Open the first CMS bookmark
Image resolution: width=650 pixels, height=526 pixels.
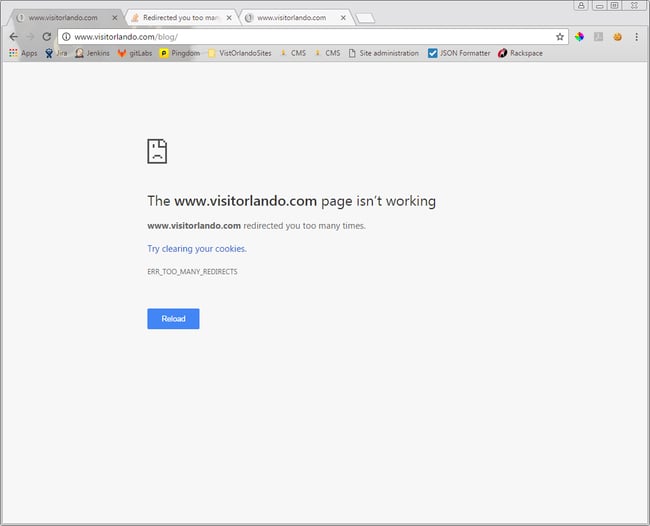(293, 53)
